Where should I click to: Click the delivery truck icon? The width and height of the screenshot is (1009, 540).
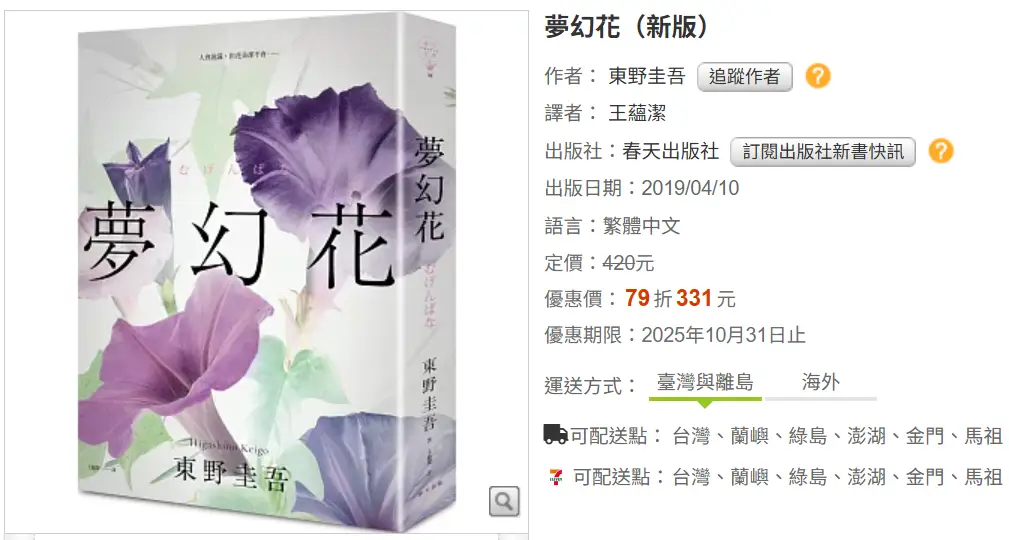[x=555, y=434]
